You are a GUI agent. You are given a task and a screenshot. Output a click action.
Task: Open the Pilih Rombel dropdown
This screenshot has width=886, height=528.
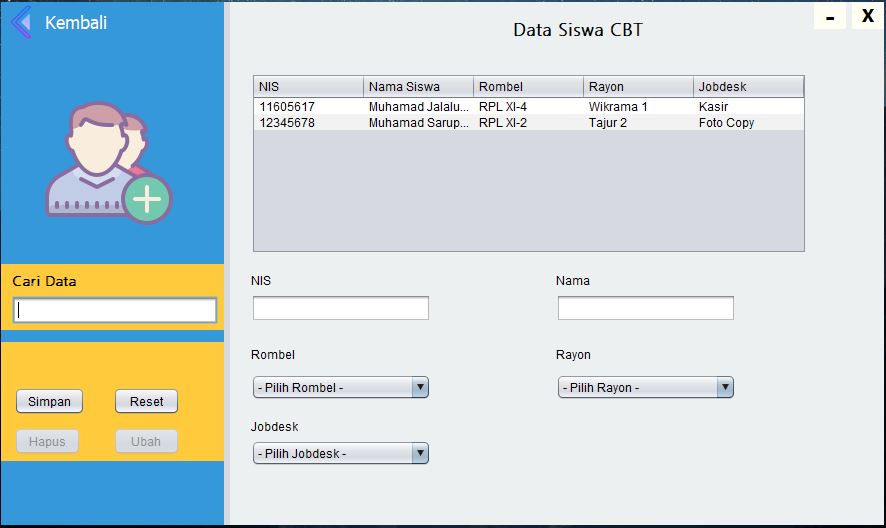point(341,387)
